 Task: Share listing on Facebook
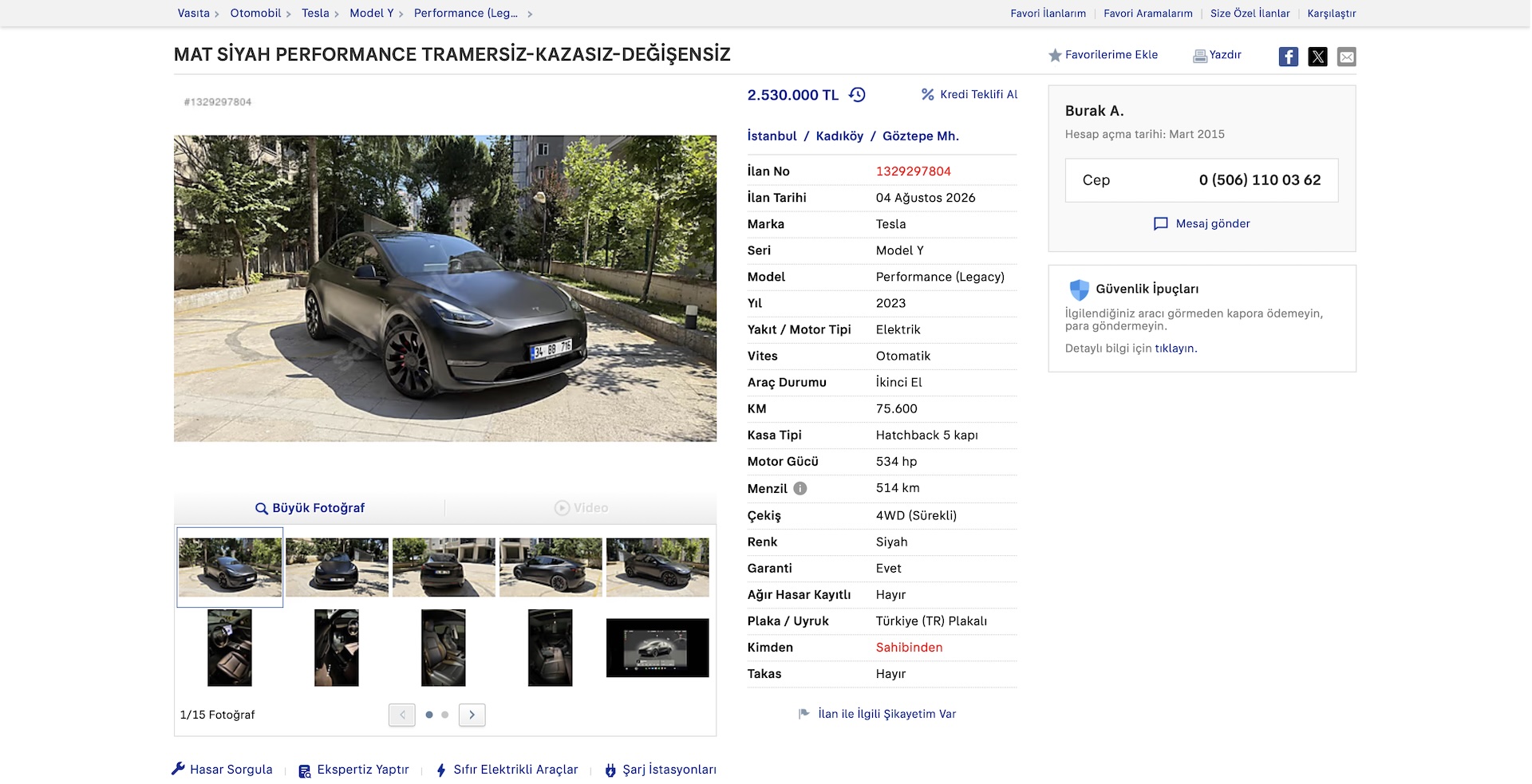[x=1288, y=57]
